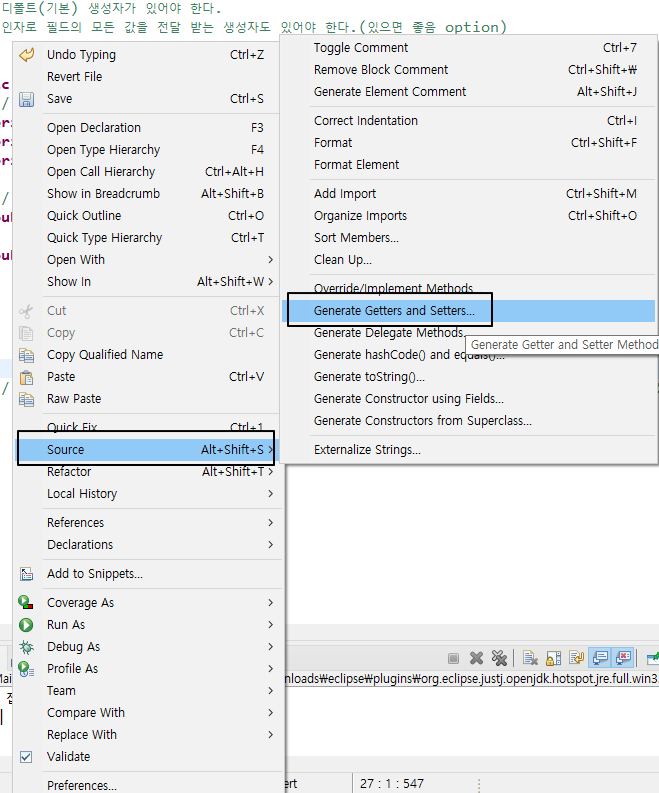The image size is (659, 793).
Task: Click the Clear Console icon
Action: point(530,658)
